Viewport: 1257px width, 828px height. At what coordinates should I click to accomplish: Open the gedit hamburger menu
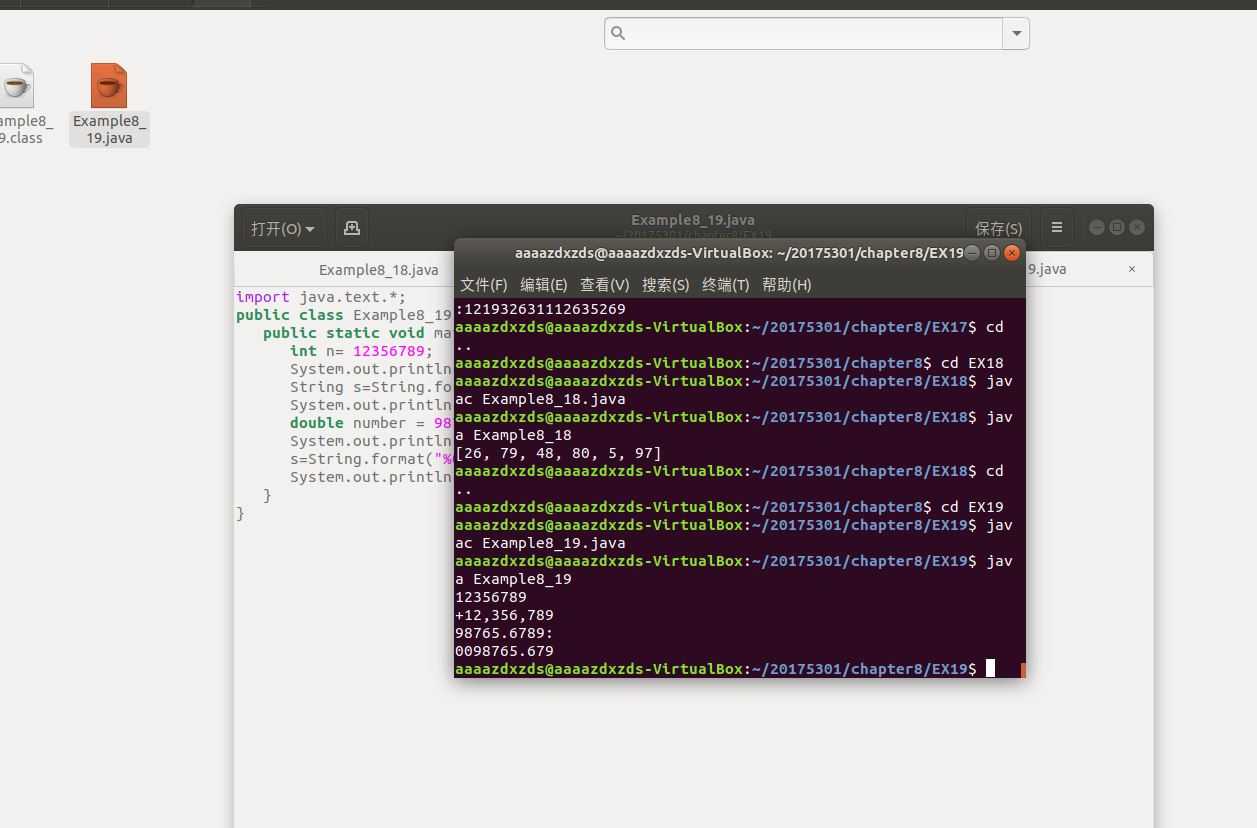(1056, 228)
